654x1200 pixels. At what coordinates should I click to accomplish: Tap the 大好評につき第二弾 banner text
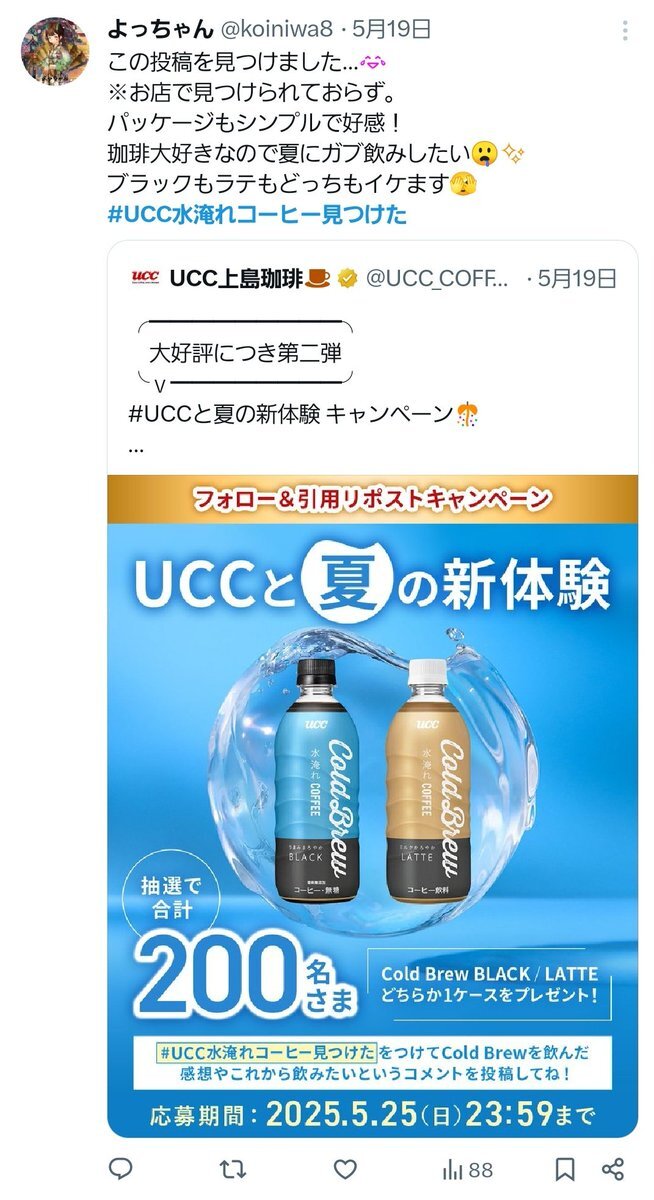click(x=245, y=352)
